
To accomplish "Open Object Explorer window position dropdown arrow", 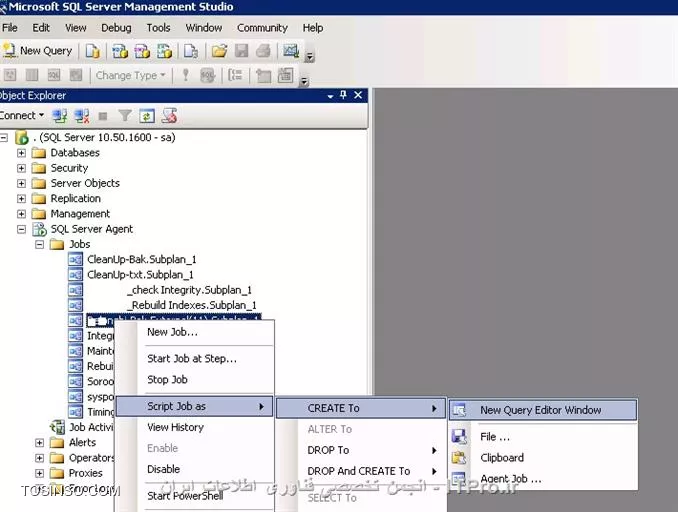I will (330, 96).
